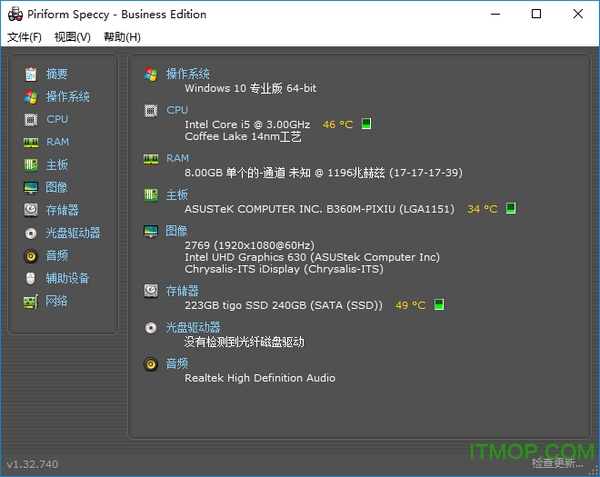
Task: Open the 操作系统 heading link in summary
Action: pyautogui.click(x=188, y=74)
